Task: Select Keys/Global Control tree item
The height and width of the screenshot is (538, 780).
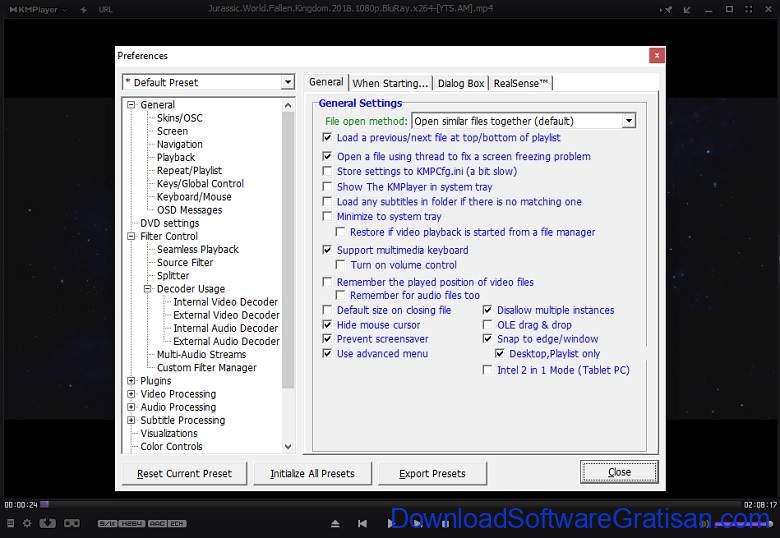Action: click(200, 183)
